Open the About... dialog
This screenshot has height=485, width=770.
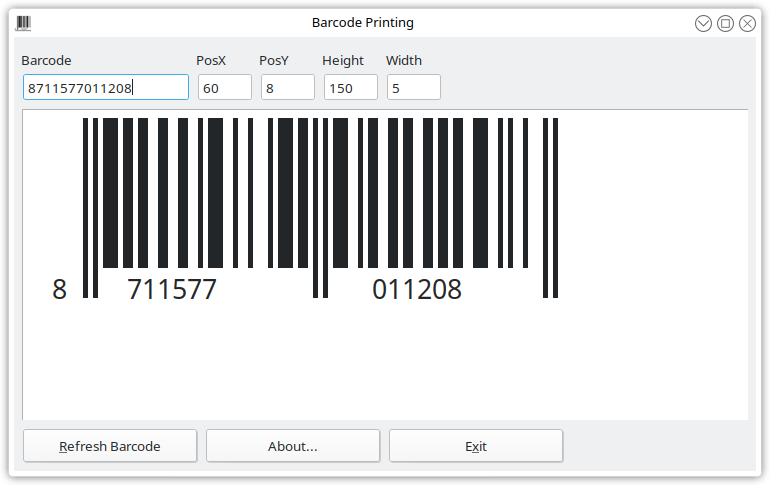(x=293, y=446)
